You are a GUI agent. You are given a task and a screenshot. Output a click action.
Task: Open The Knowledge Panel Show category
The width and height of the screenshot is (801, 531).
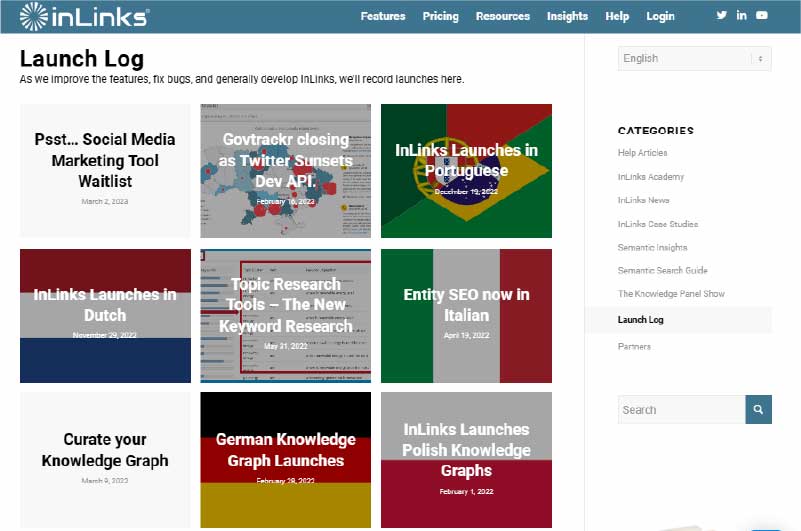point(671,294)
